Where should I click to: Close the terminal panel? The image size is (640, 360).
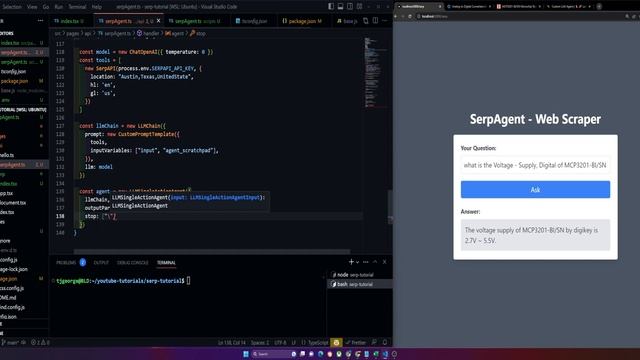pyautogui.click(x=384, y=262)
